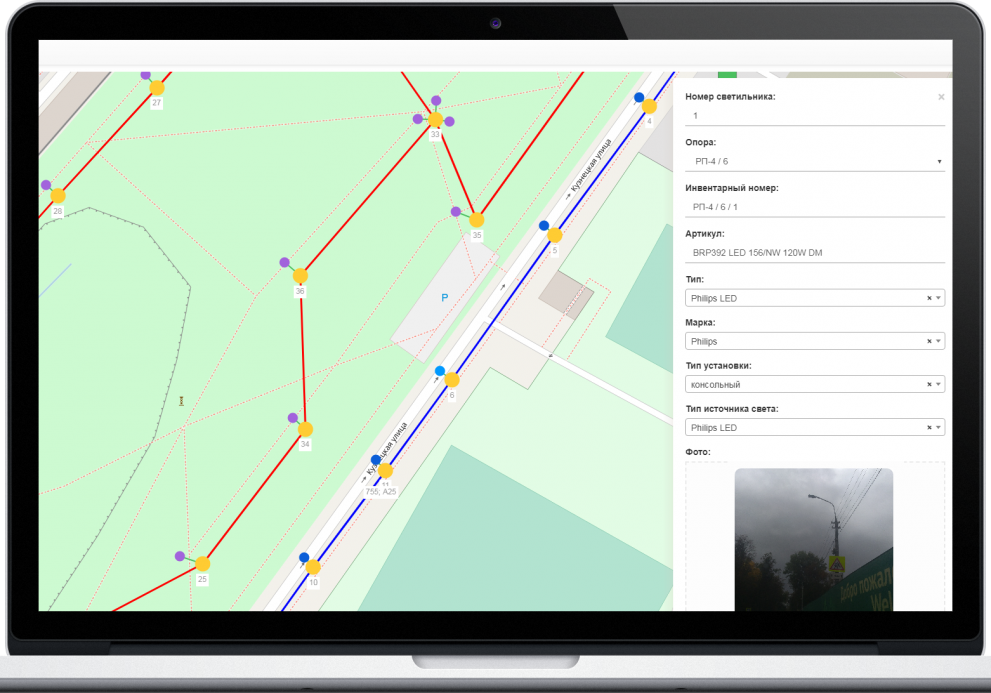Select pole 33 with three purple lamps
Image resolution: width=991 pixels, height=693 pixels.
pyautogui.click(x=435, y=120)
